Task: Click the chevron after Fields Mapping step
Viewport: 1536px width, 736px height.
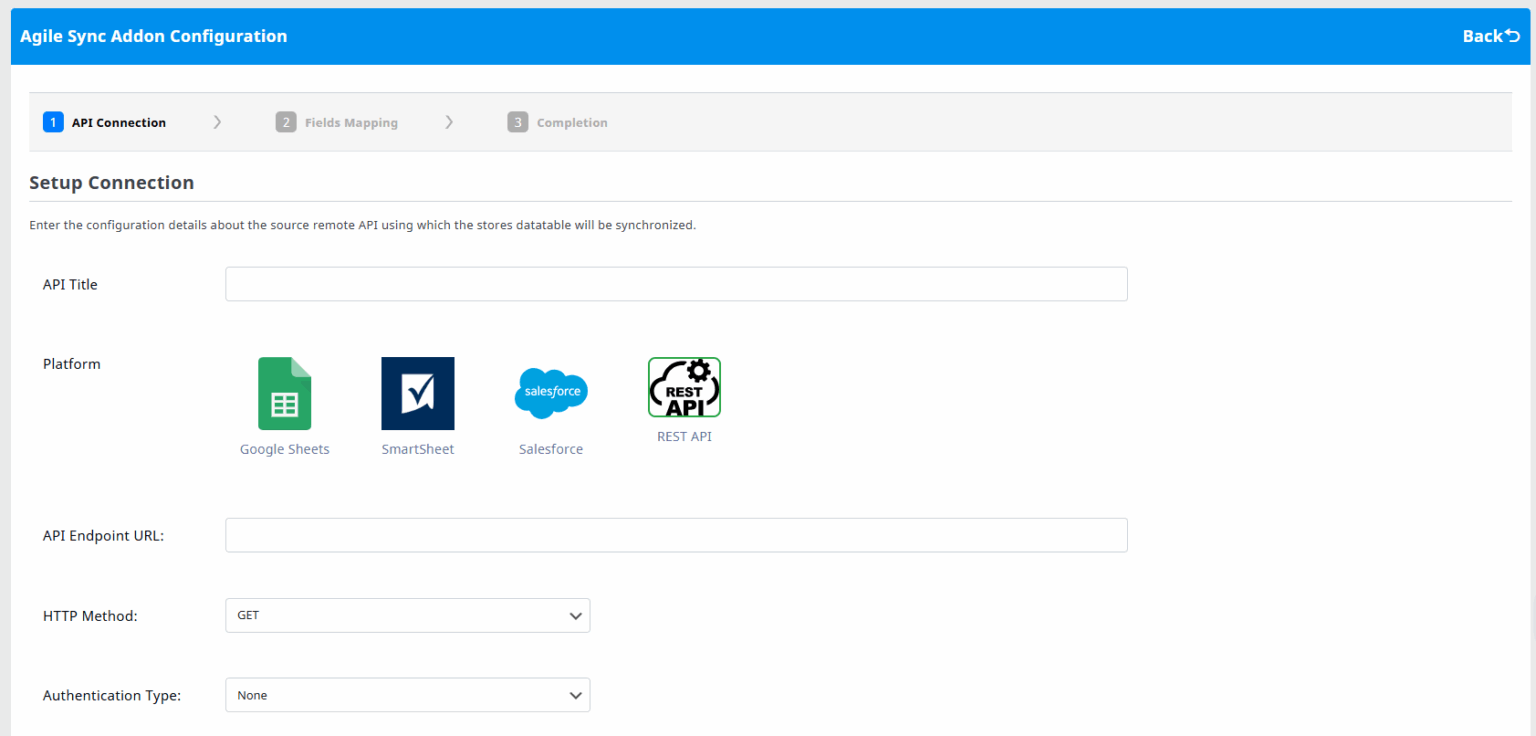Action: (449, 122)
